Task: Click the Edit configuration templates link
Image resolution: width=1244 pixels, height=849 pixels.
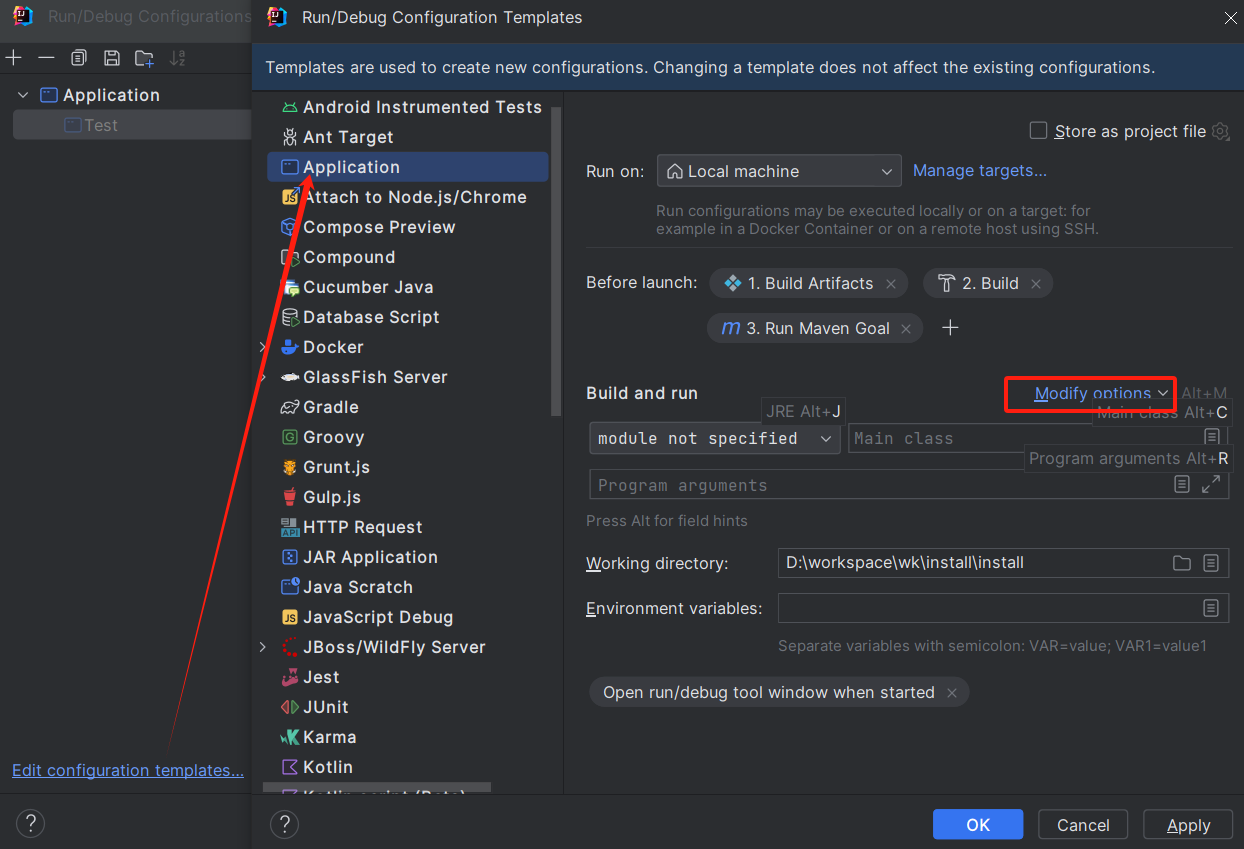Action: click(x=128, y=770)
